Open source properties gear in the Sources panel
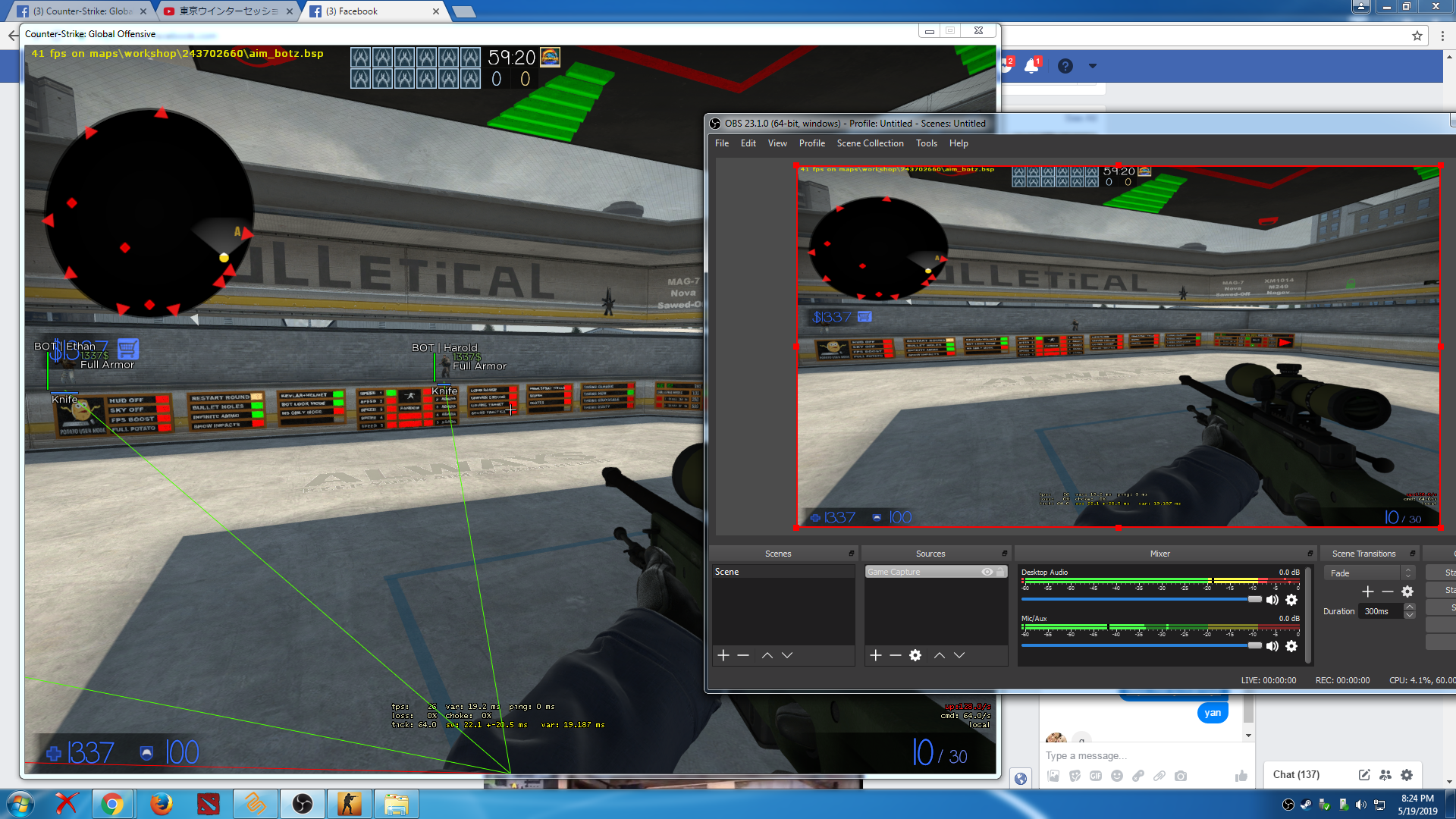The width and height of the screenshot is (1456, 819). [x=915, y=655]
